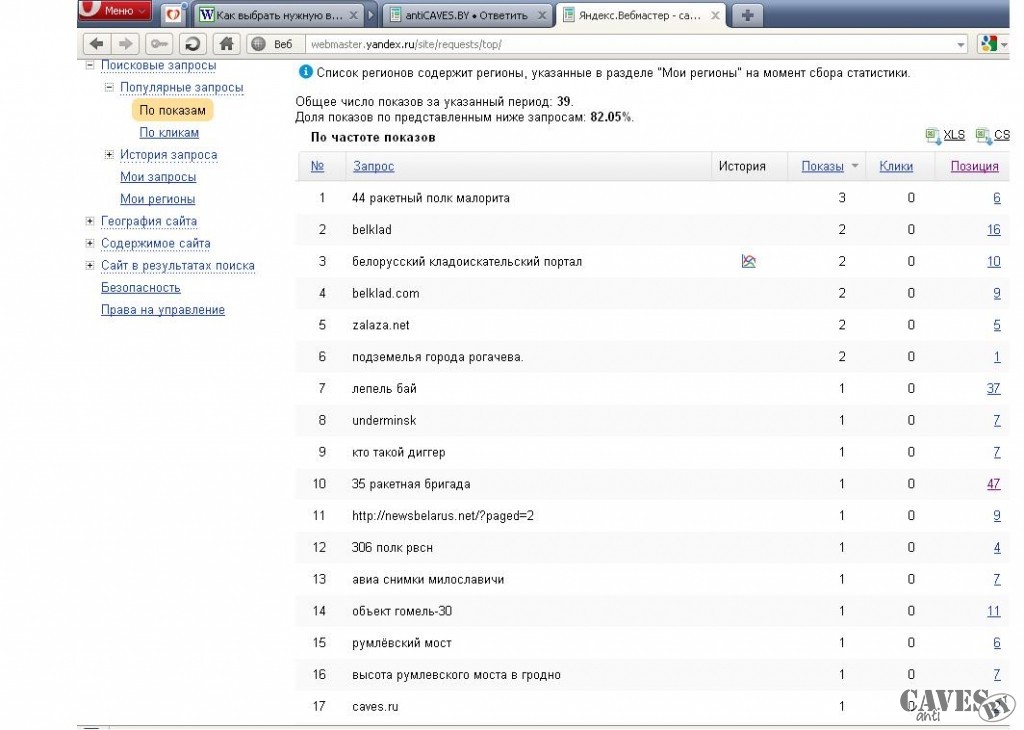Sort table by Клики column header
Screen dimensions: 1024x730
click(x=896, y=167)
